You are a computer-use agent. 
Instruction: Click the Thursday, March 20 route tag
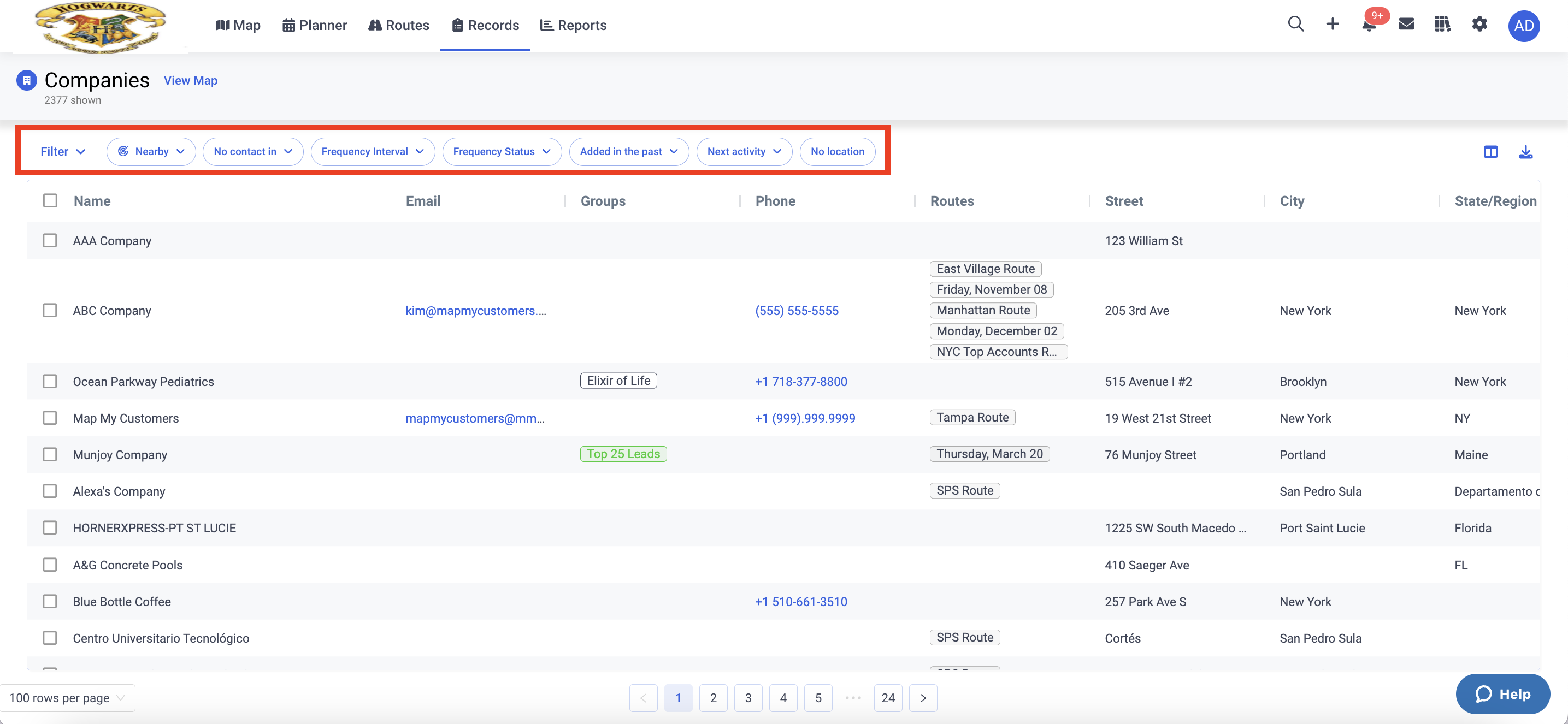point(990,453)
